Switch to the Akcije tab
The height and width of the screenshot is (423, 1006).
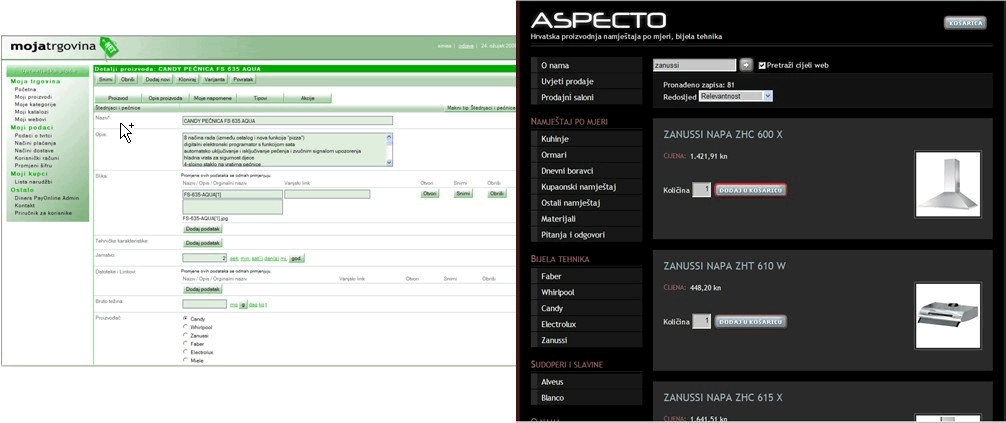pyautogui.click(x=308, y=98)
